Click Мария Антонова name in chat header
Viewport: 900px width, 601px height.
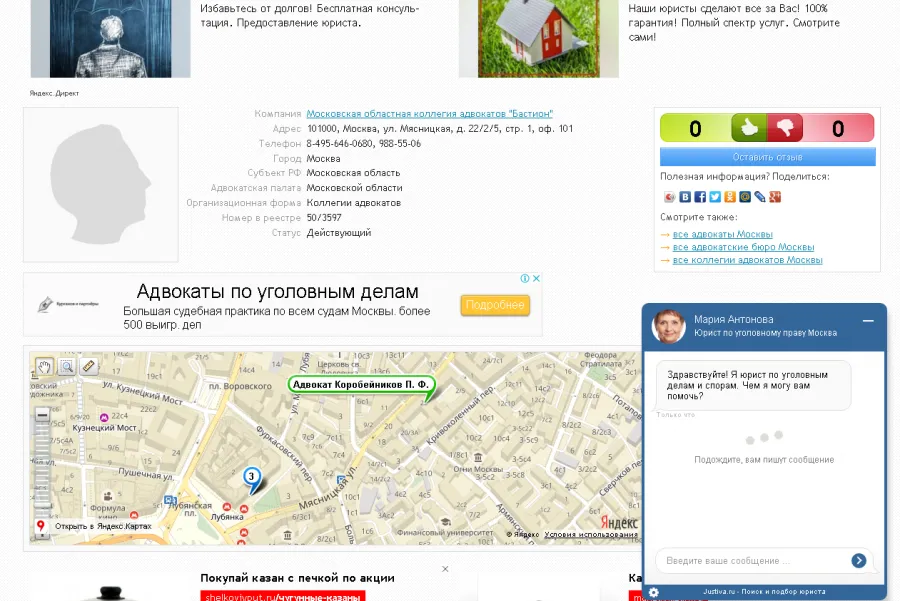coord(734,319)
